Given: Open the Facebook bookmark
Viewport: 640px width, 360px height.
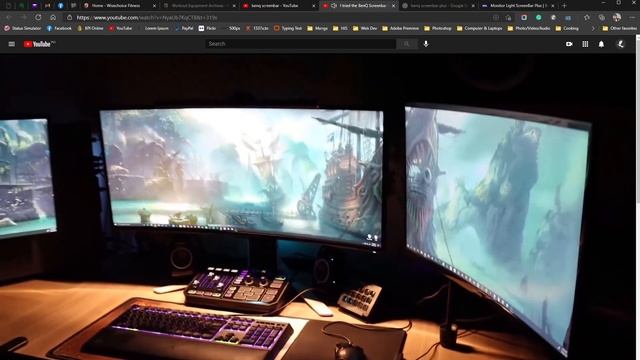Looking at the screenshot, I should (59, 28).
